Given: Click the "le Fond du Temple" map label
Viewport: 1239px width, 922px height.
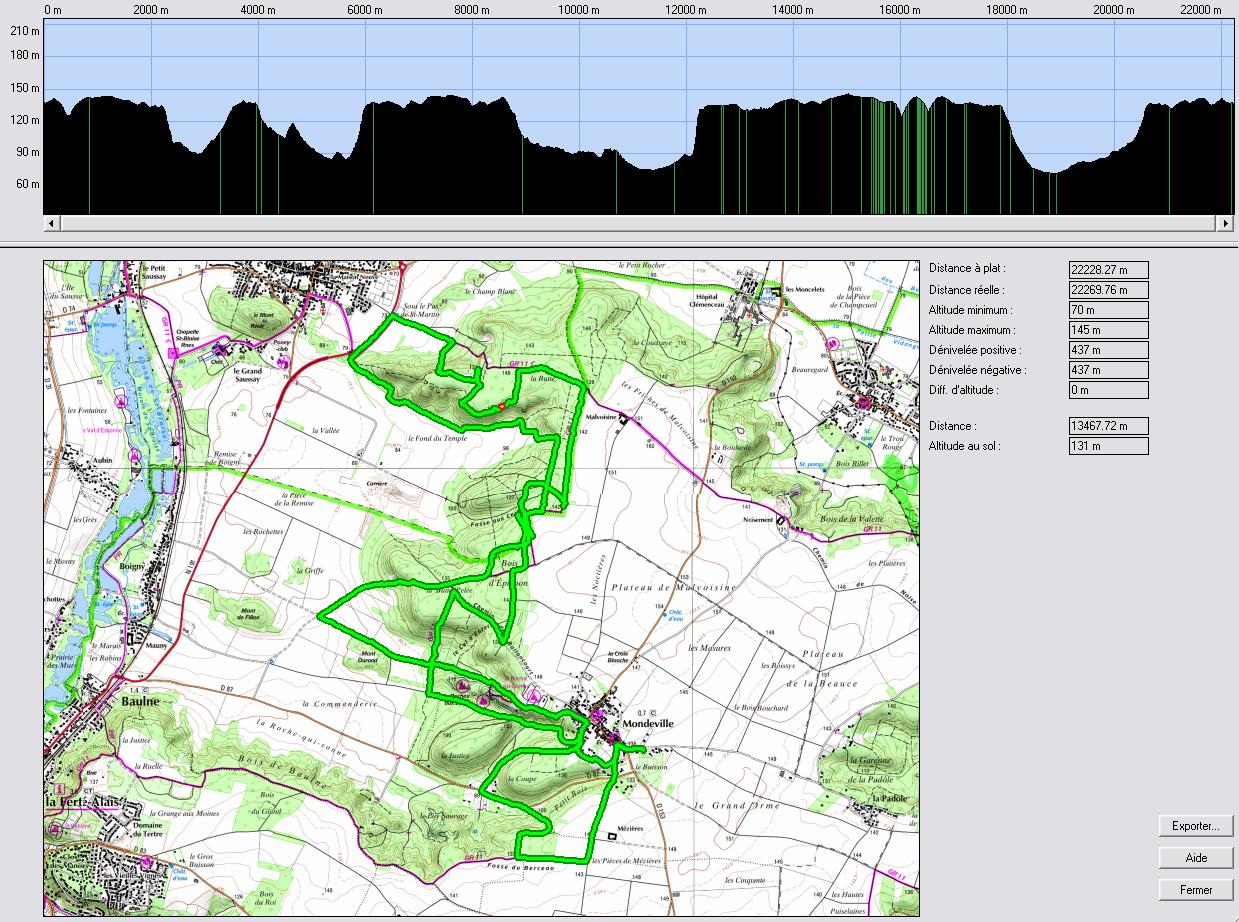Looking at the screenshot, I should 437,438.
